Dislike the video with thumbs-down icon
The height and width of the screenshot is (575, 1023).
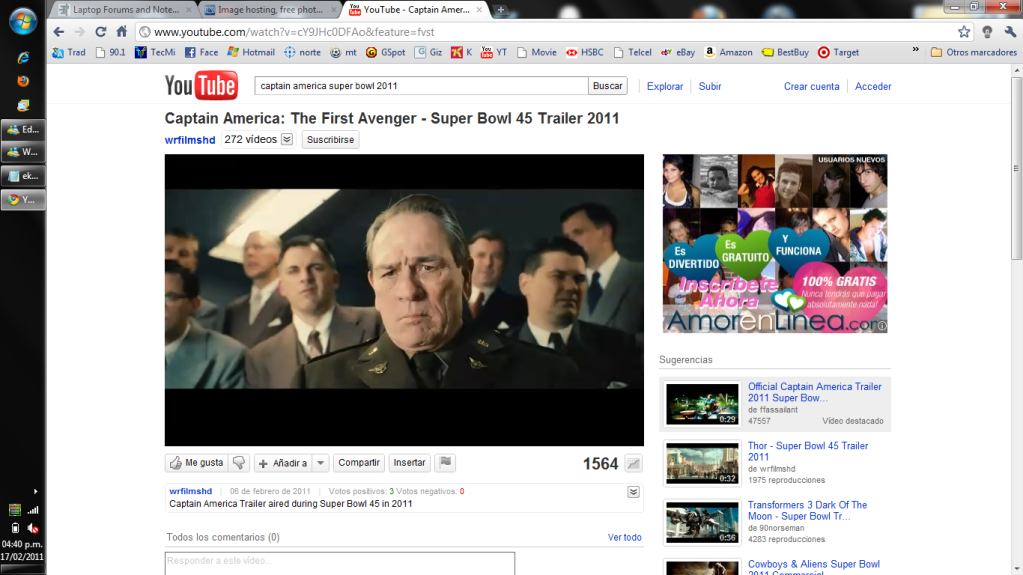[239, 463]
